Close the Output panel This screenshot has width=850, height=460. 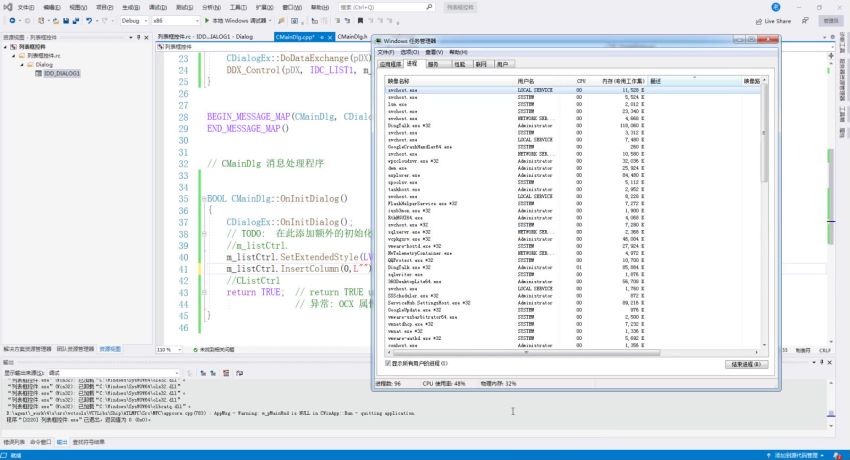point(829,362)
